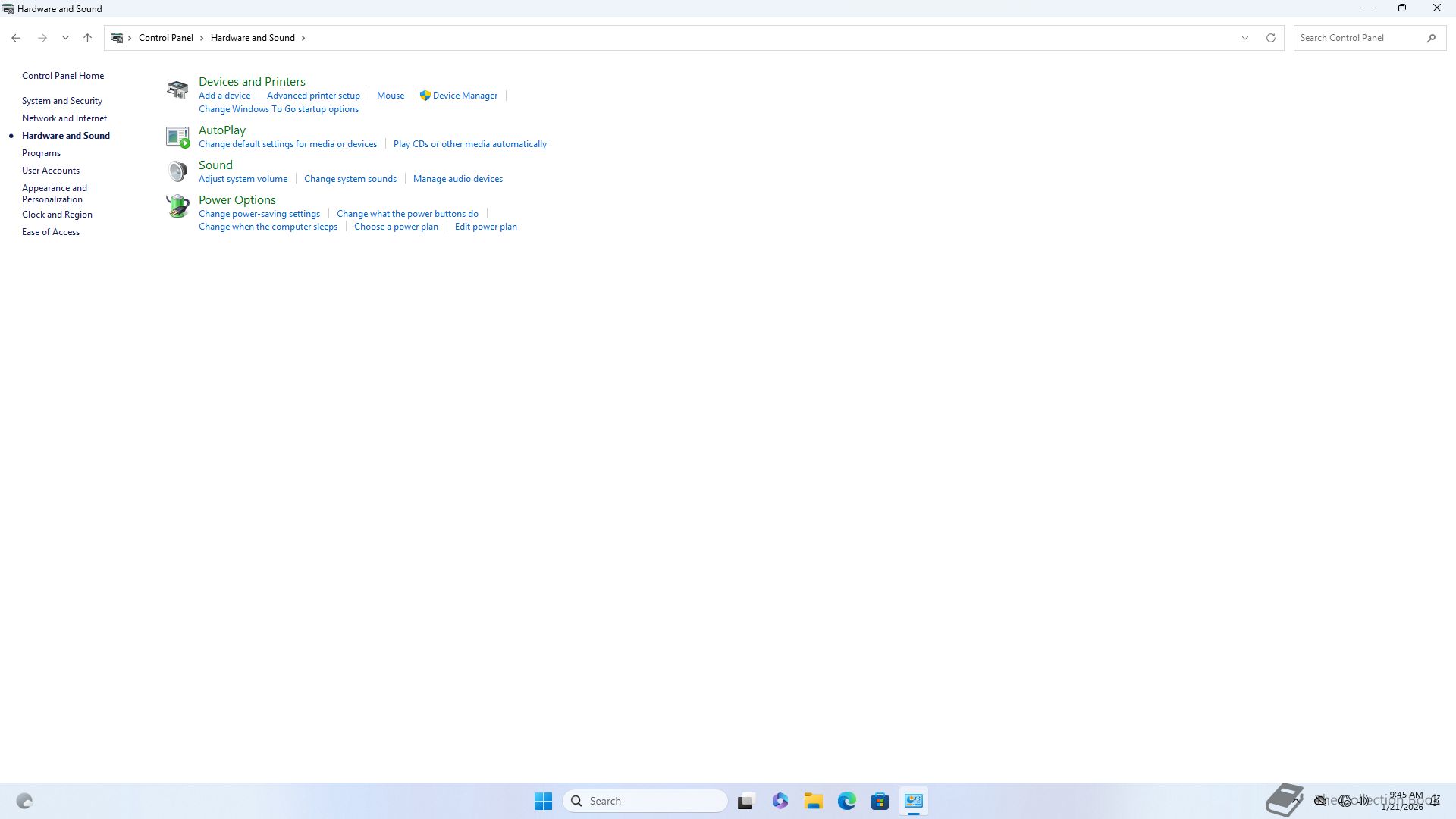Refresh the Control Panel view
This screenshot has width=1456, height=819.
click(1271, 38)
